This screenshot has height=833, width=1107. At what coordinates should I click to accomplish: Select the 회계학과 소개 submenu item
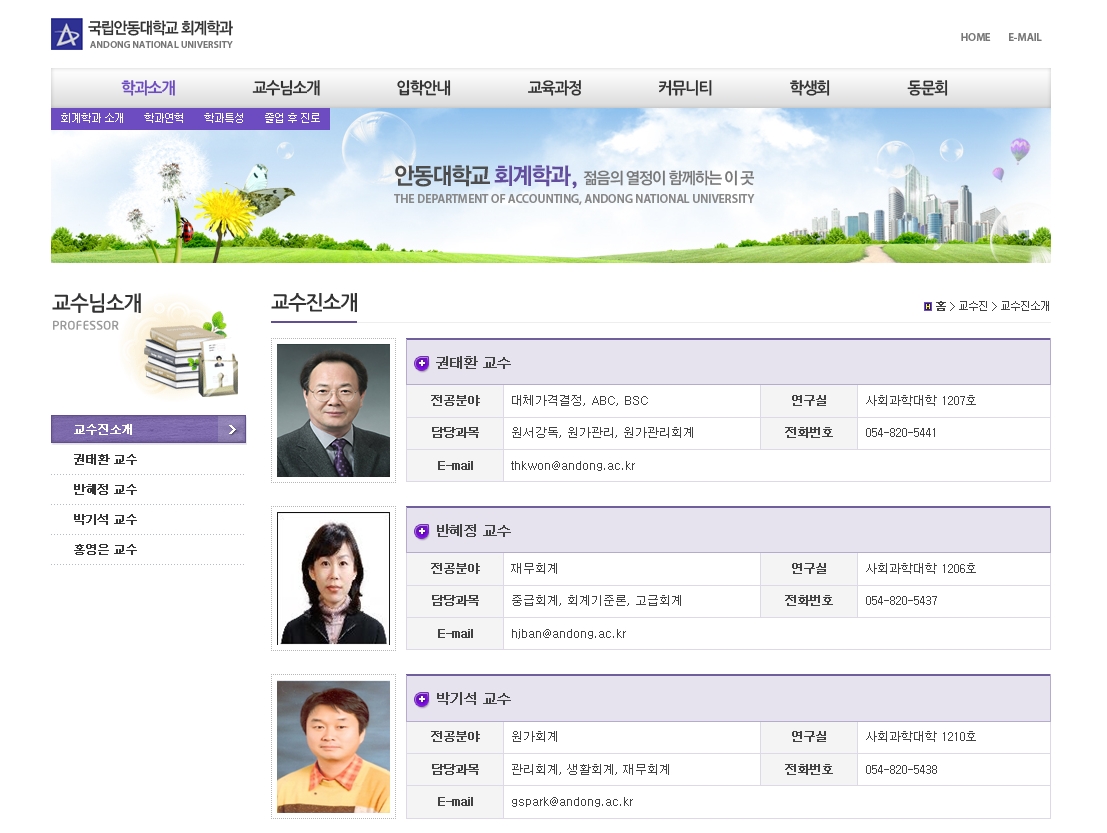(92, 118)
